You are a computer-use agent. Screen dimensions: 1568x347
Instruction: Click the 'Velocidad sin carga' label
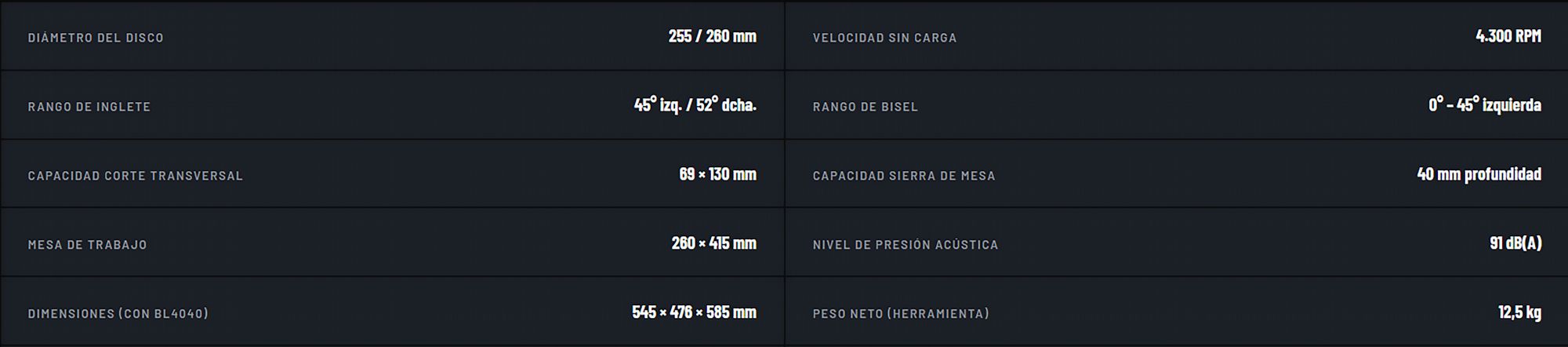[884, 38]
